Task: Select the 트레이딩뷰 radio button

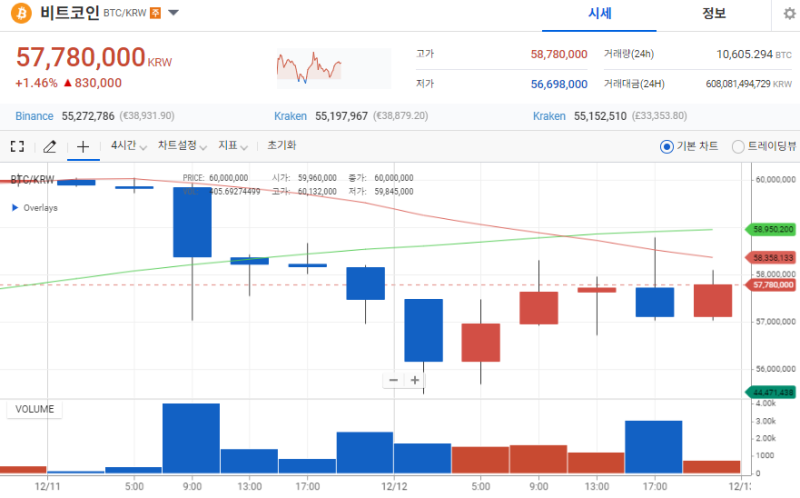Action: click(x=738, y=147)
